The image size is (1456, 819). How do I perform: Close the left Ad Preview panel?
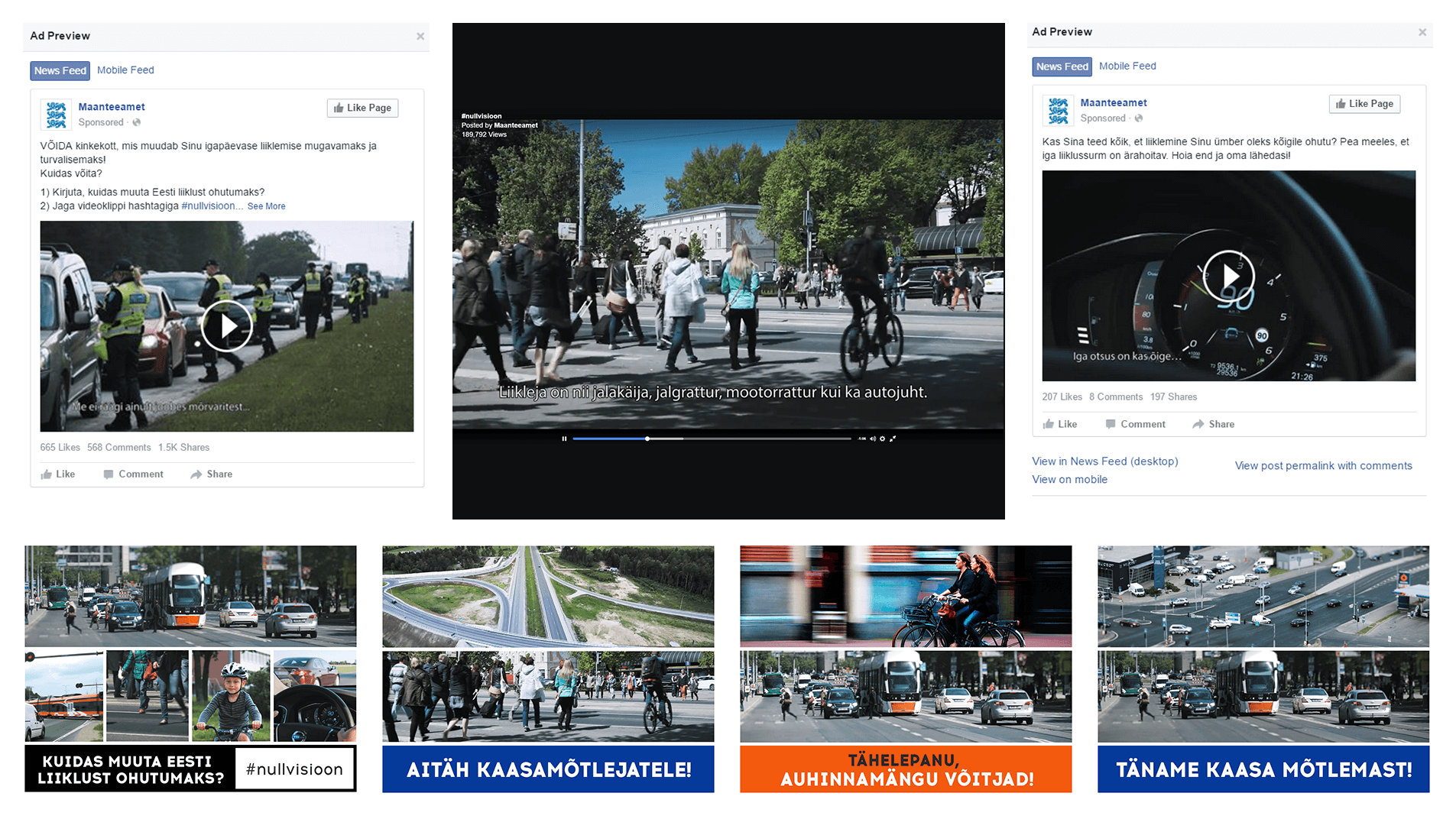420,36
